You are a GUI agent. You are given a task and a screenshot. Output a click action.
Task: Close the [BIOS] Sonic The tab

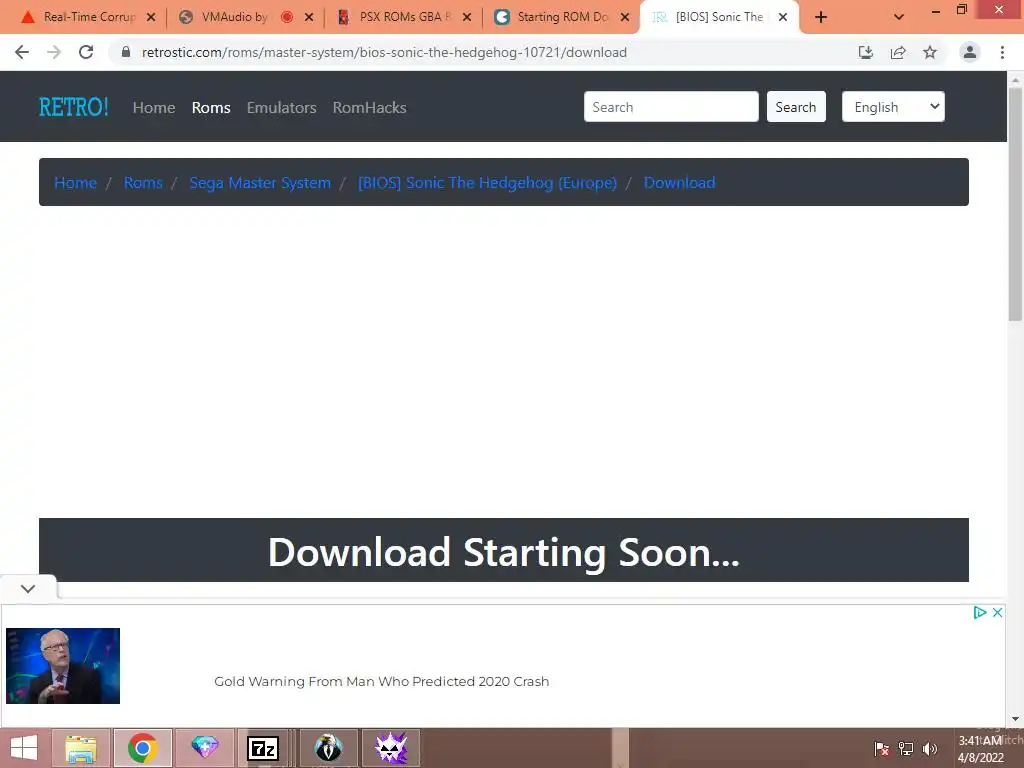[783, 17]
